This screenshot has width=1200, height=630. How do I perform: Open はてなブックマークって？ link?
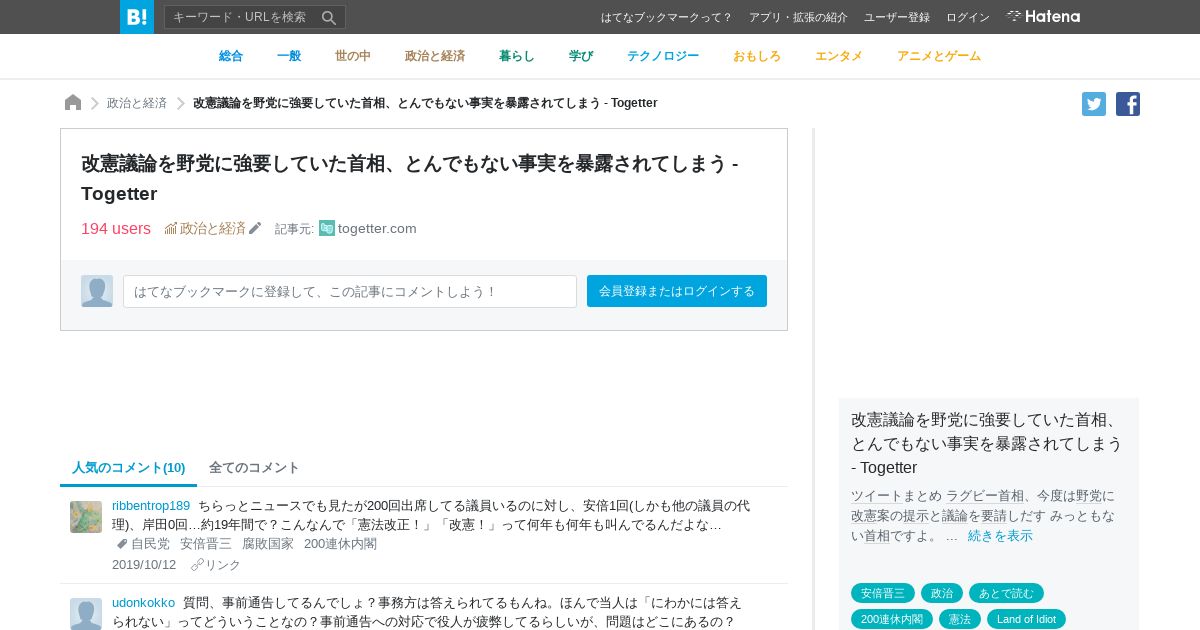click(x=667, y=17)
